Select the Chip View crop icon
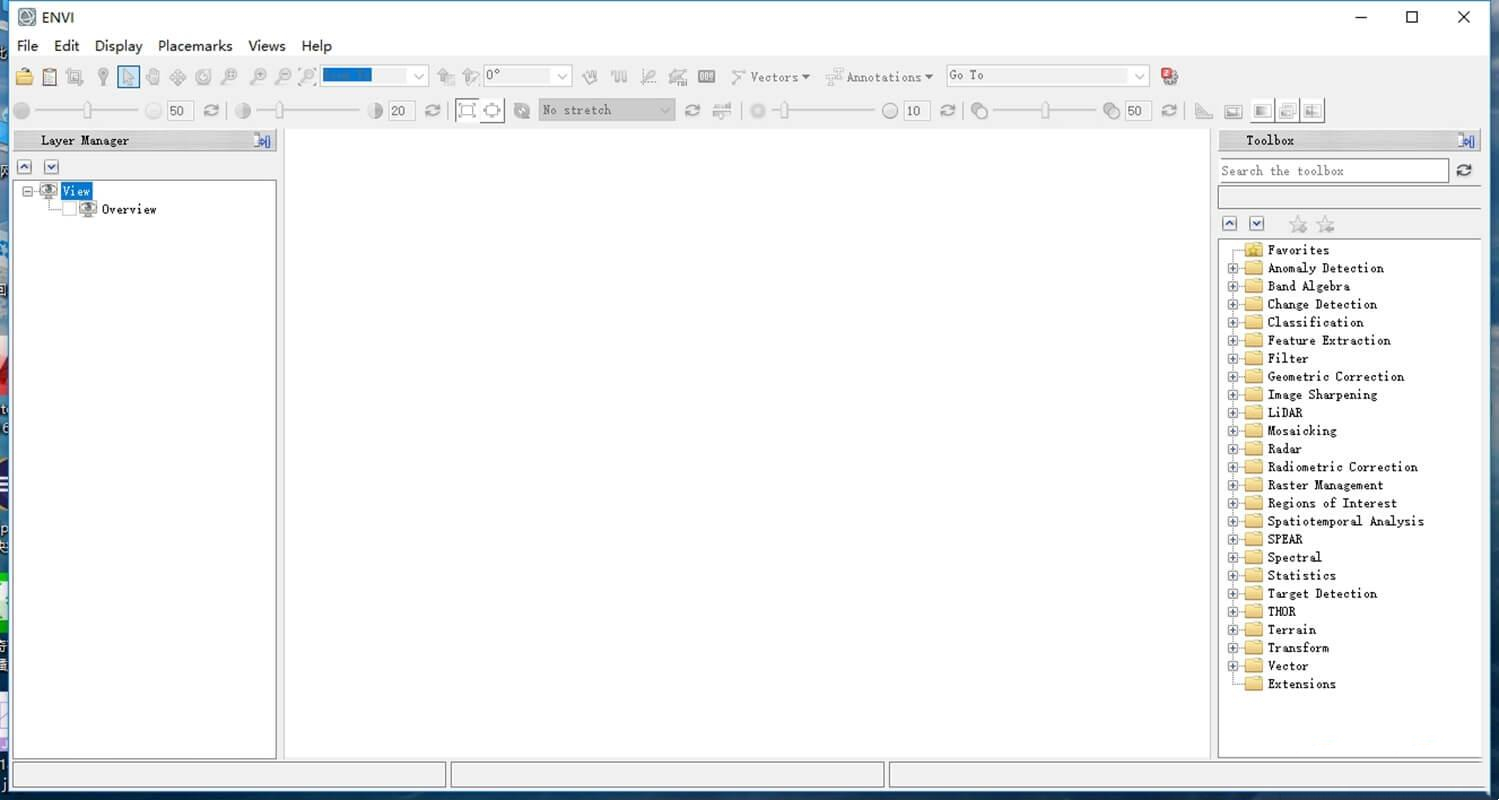The height and width of the screenshot is (800, 1499). pyautogui.click(x=75, y=76)
